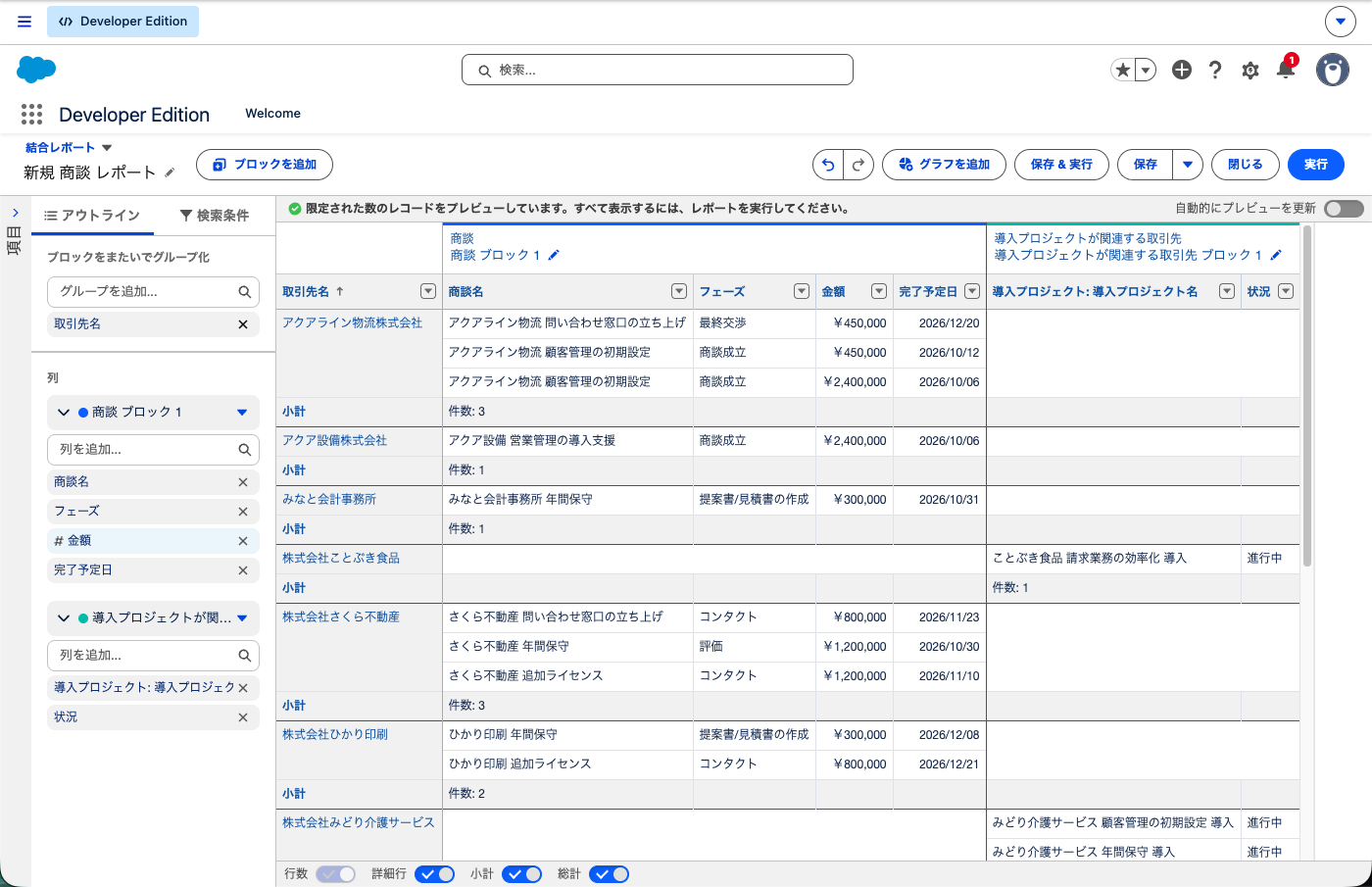1372x887 pixels.
Task: Open the みなと会計事務所 account link
Action: click(329, 499)
